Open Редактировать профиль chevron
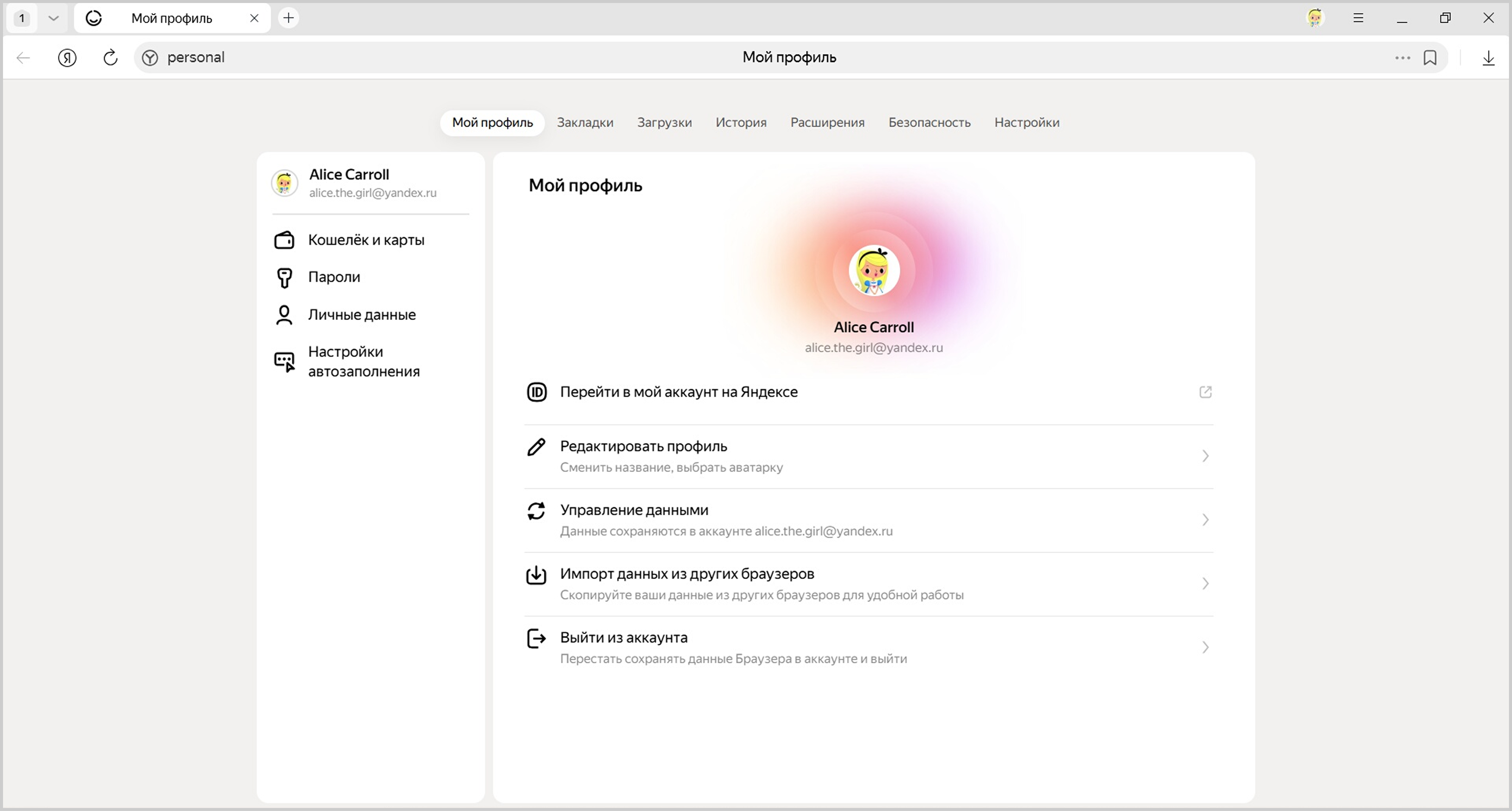Viewport: 1512px width, 811px height. click(1205, 456)
